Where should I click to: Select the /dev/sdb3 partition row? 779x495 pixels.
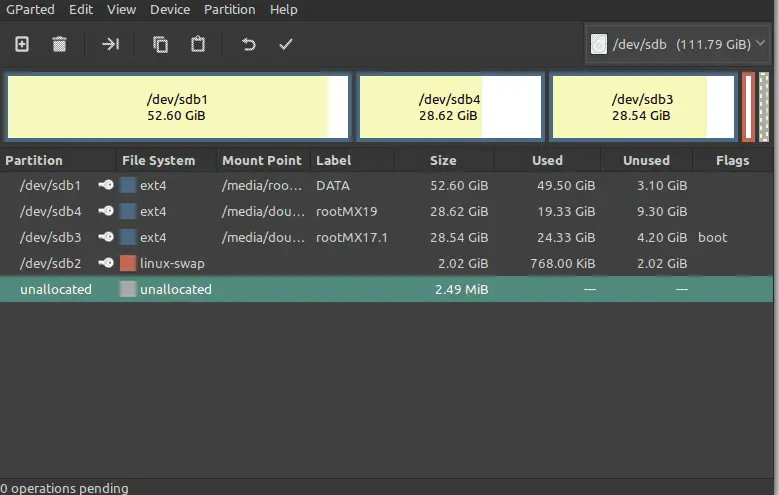387,237
